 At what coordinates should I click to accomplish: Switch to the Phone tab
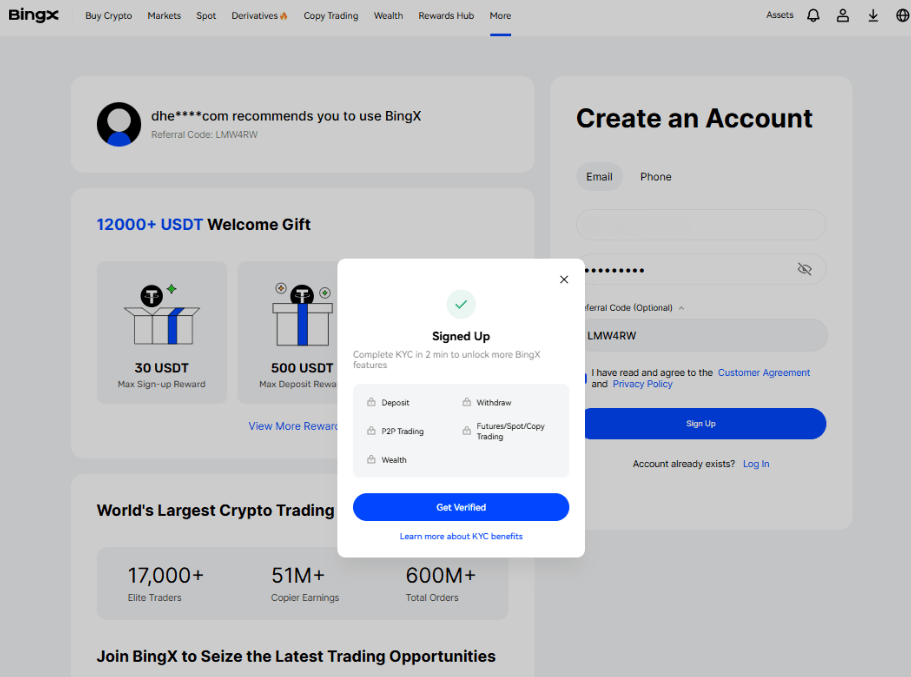coord(655,177)
